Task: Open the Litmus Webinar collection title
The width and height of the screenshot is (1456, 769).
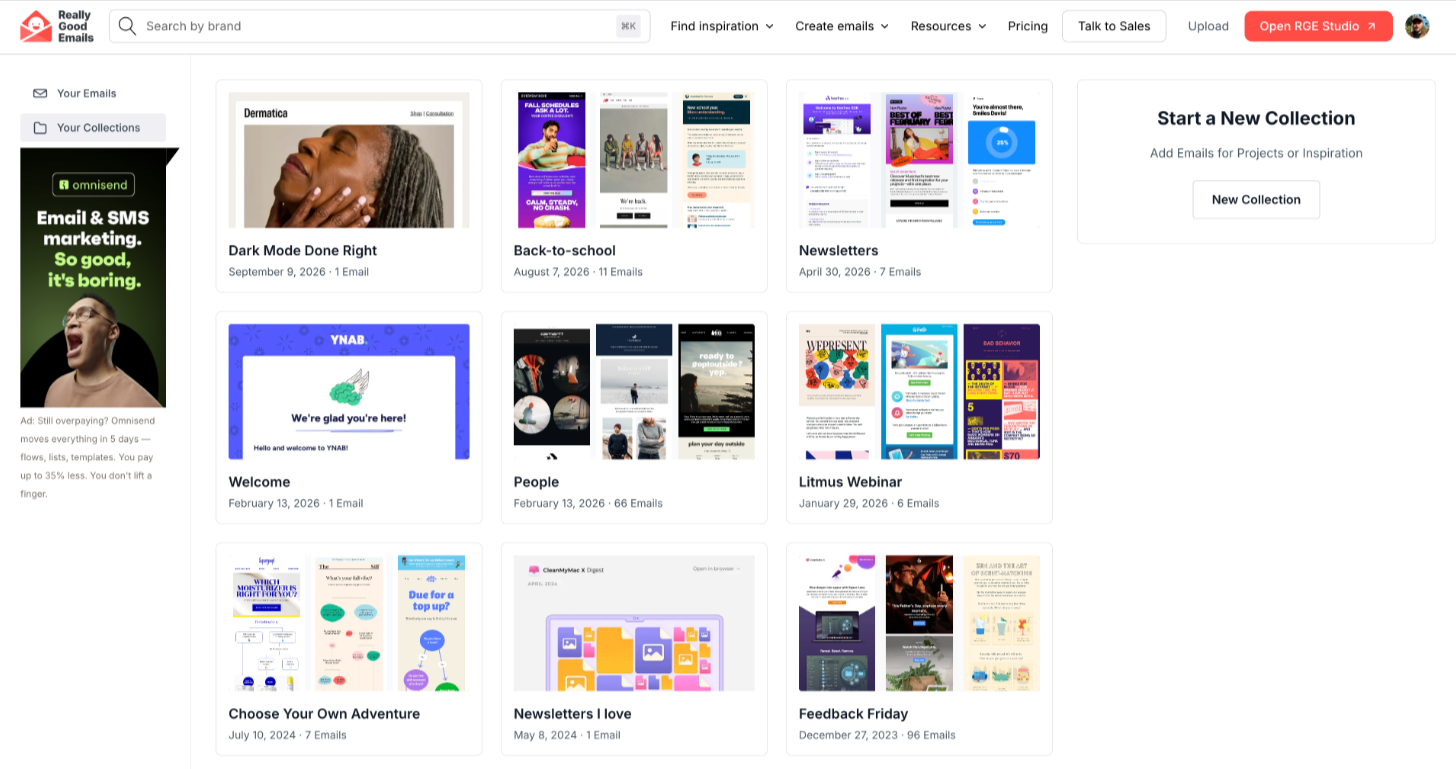Action: pos(851,482)
